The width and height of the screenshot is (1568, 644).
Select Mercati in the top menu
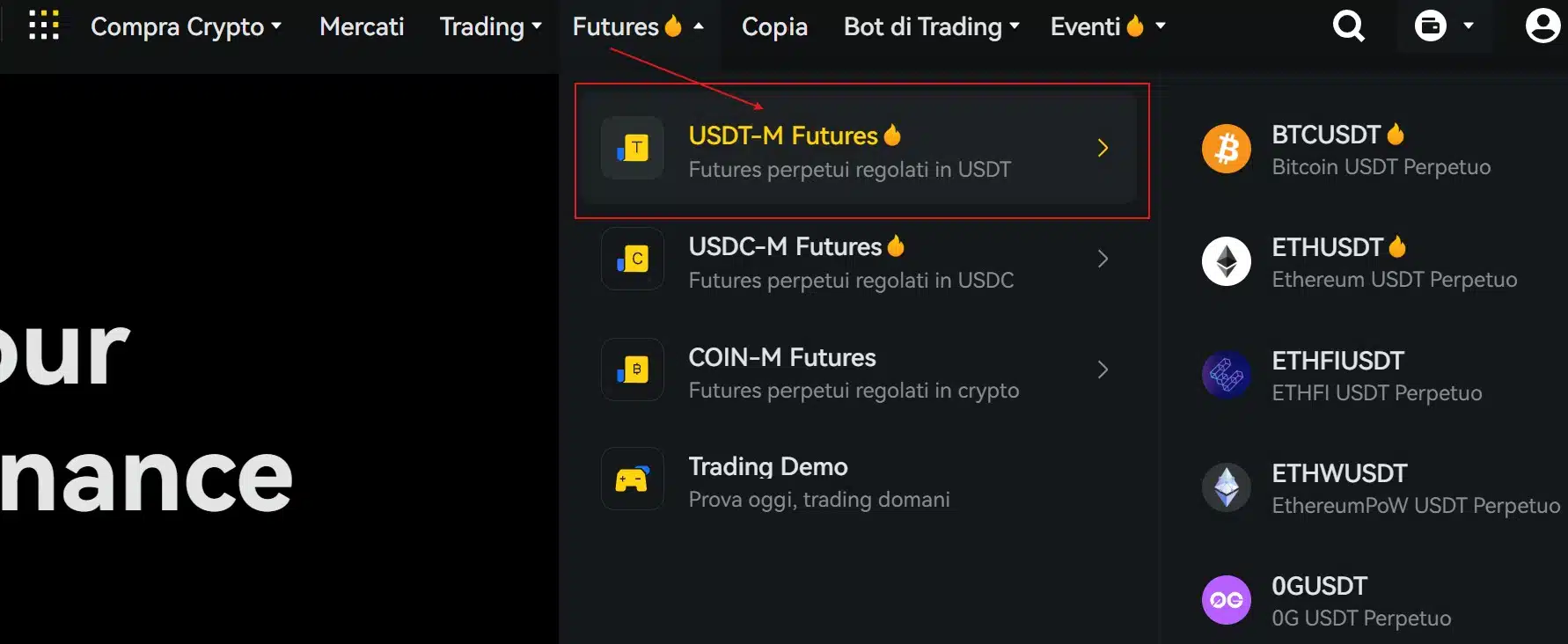pyautogui.click(x=361, y=26)
